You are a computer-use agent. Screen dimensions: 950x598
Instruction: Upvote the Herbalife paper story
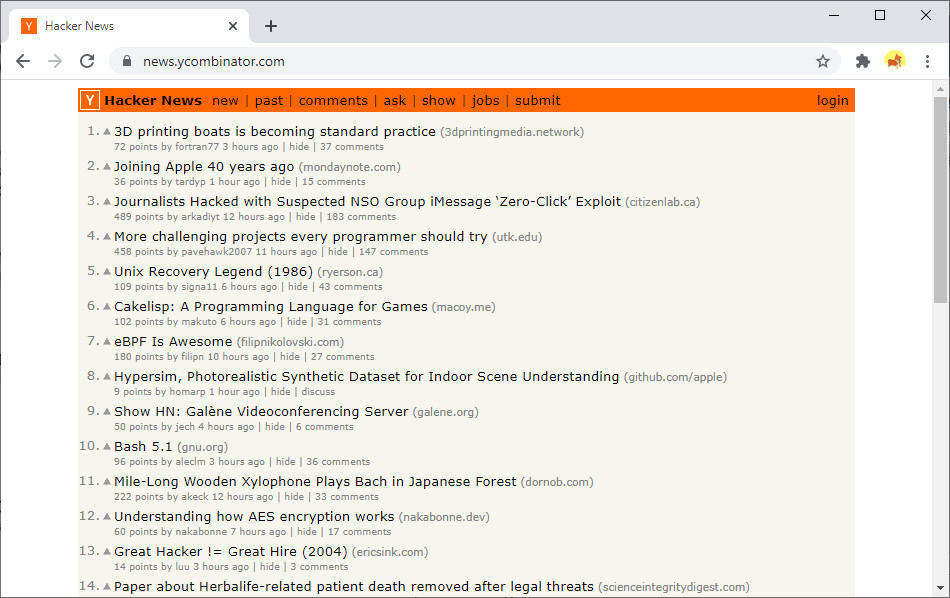[107, 586]
